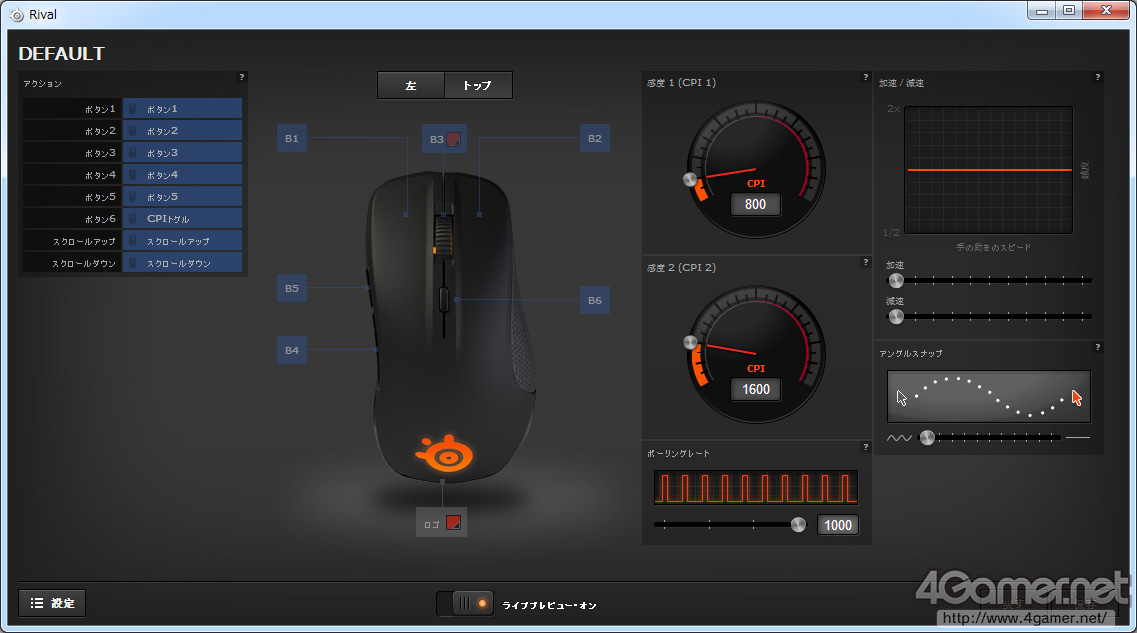Screen dimensions: 1137x633
Task: Open the CPIトグル action dropdown for ボタン6
Action: tap(182, 218)
